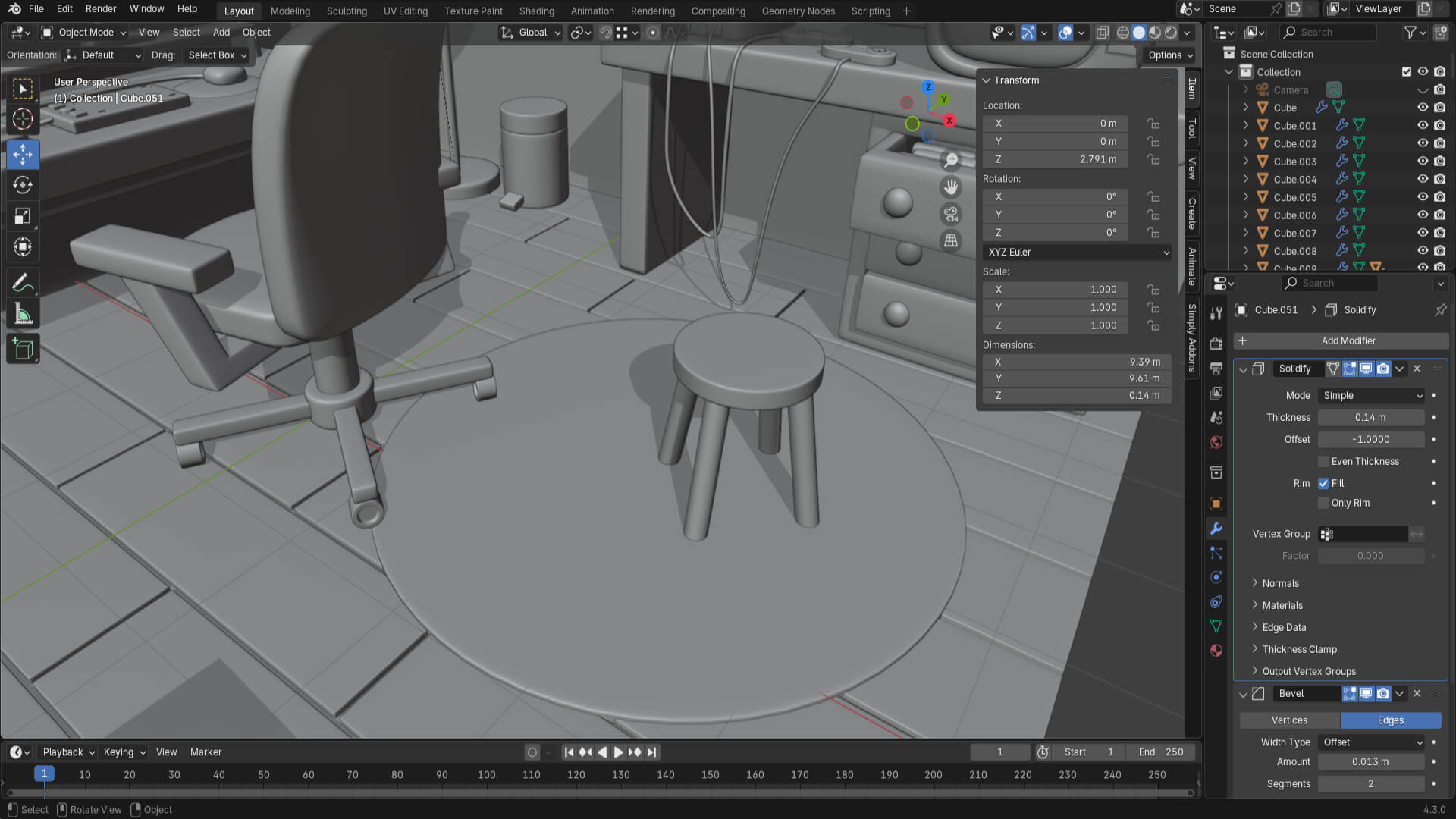Uncheck the Rim Fill checkbox

coord(1323,483)
